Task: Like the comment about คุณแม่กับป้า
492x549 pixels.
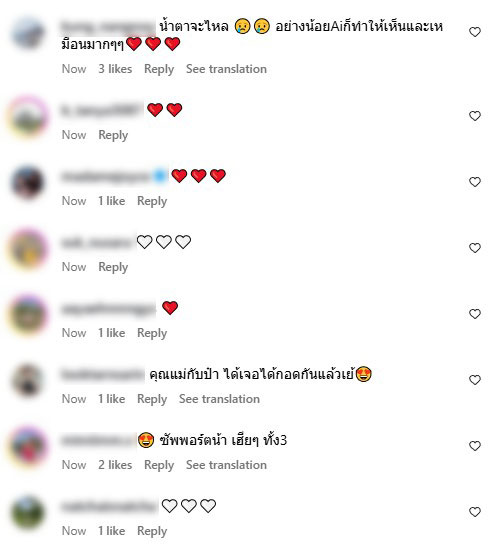Action: point(474,380)
